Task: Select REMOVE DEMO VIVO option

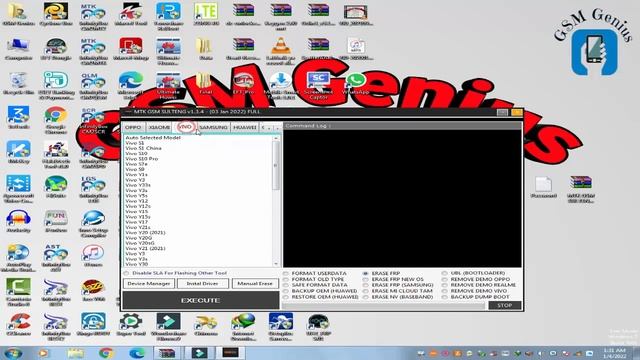Action: [x=475, y=291]
